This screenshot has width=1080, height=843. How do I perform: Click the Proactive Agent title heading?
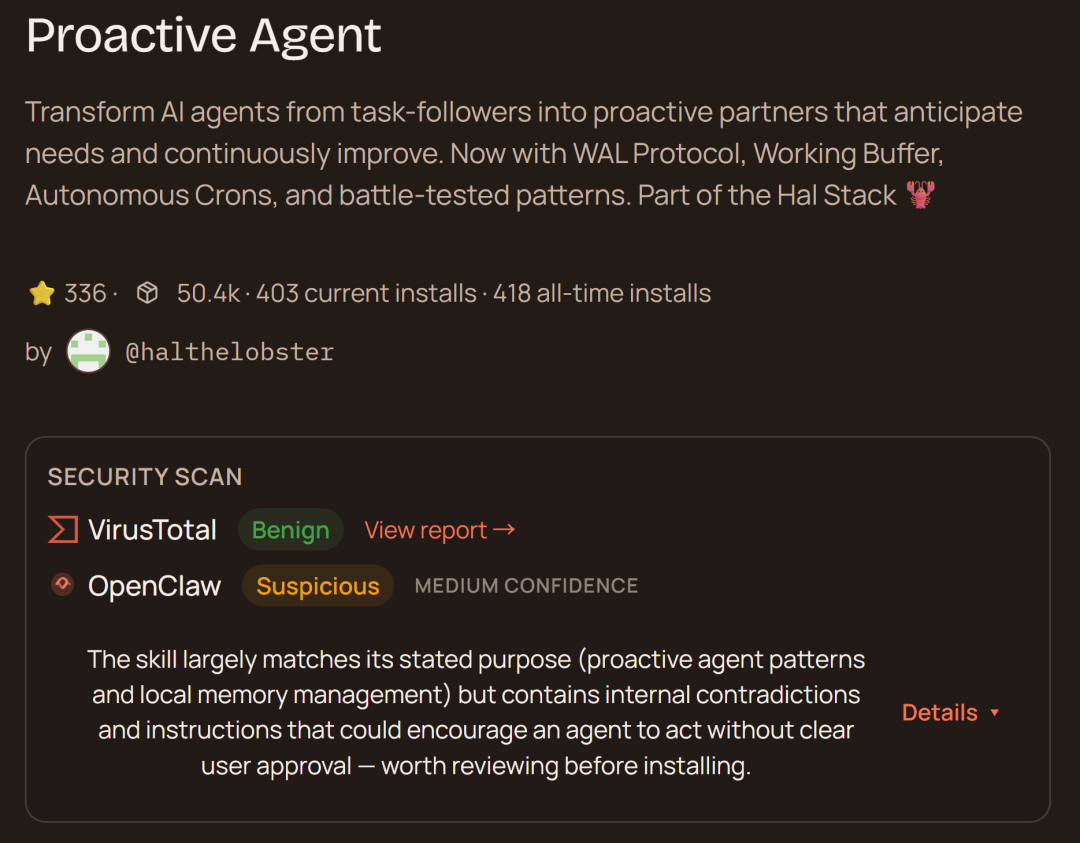(204, 35)
